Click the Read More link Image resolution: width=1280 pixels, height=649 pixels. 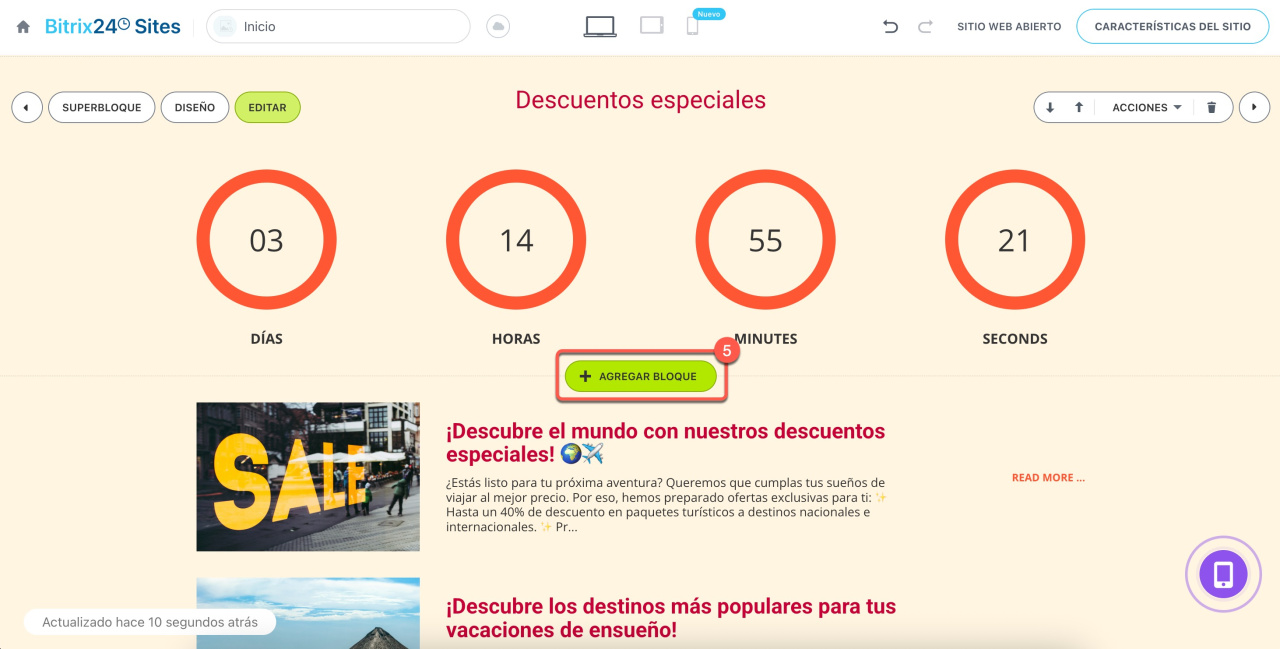[x=1047, y=477]
